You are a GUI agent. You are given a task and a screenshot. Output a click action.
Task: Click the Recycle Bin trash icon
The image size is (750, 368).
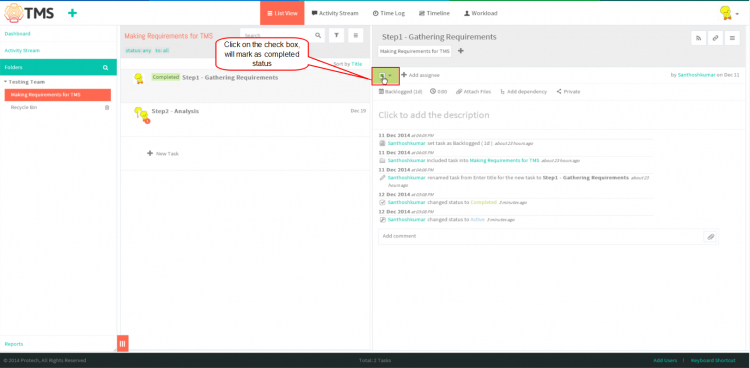(107, 108)
